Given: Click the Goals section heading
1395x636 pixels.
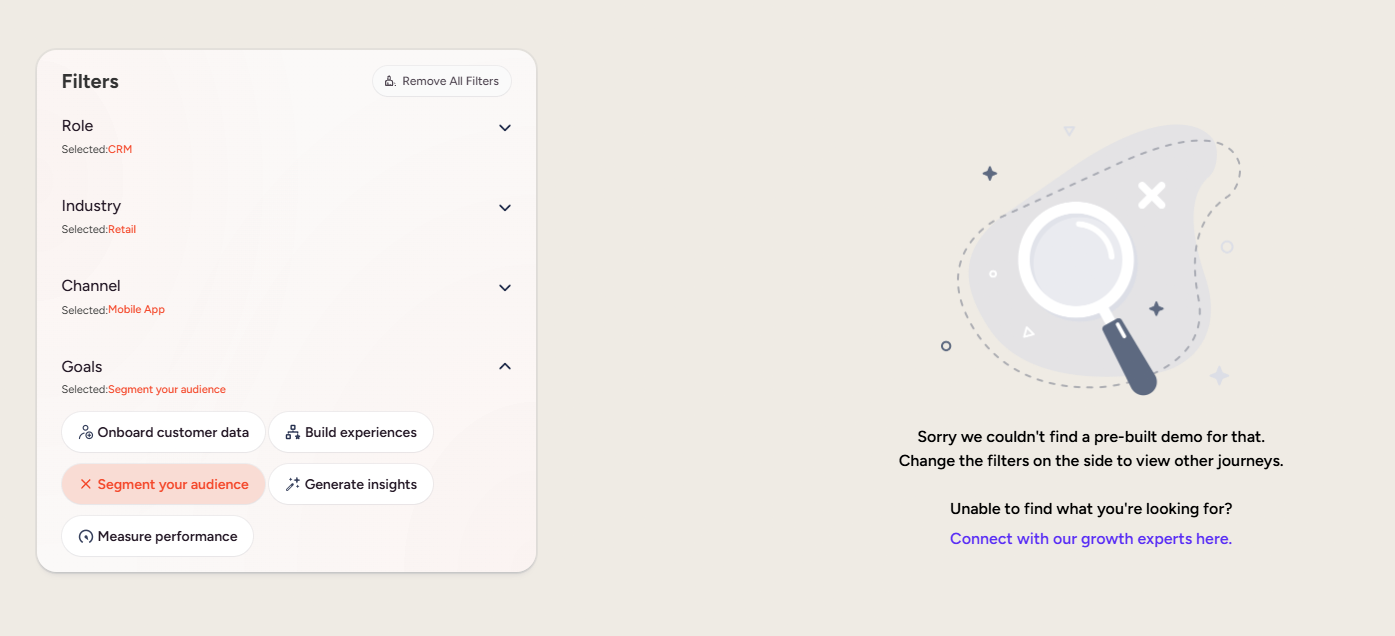Looking at the screenshot, I should [82, 367].
